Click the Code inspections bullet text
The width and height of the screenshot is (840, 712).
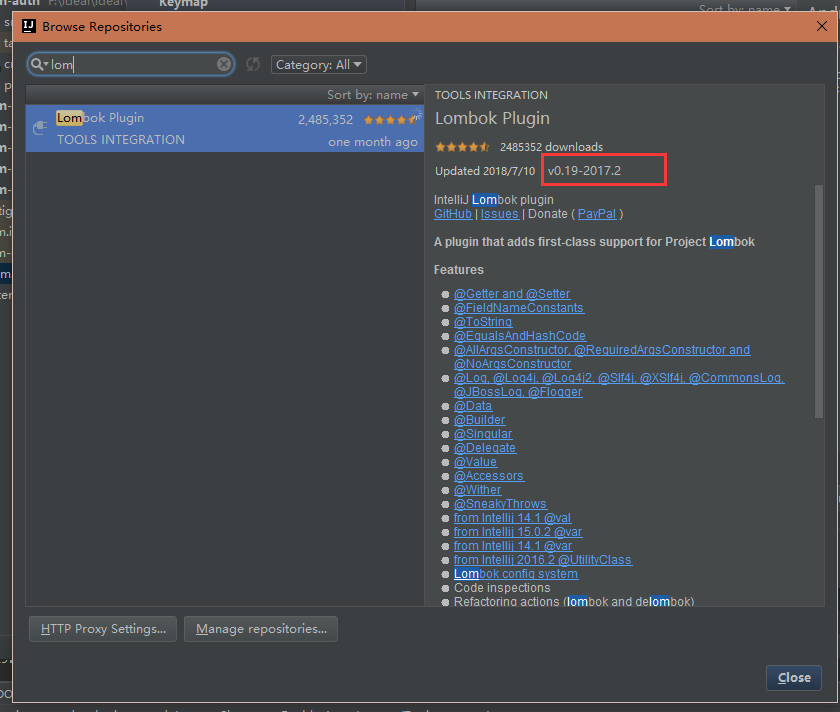point(502,588)
